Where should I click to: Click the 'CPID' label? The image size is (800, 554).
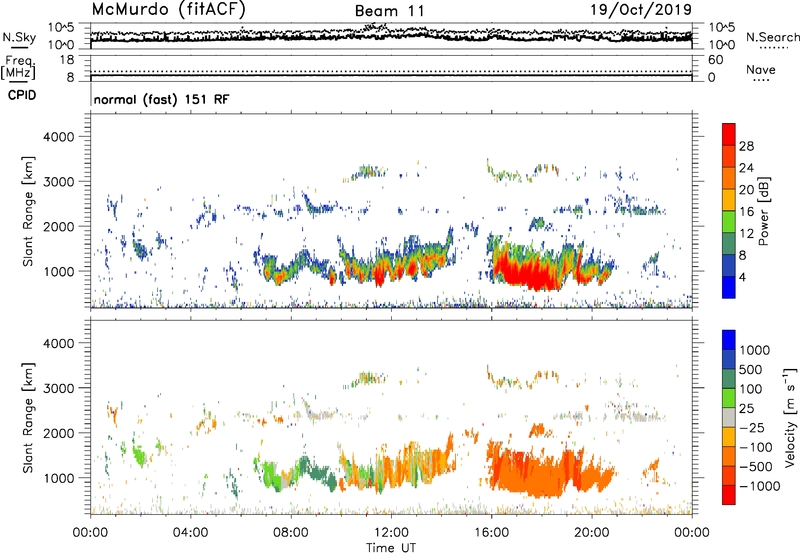(22, 95)
